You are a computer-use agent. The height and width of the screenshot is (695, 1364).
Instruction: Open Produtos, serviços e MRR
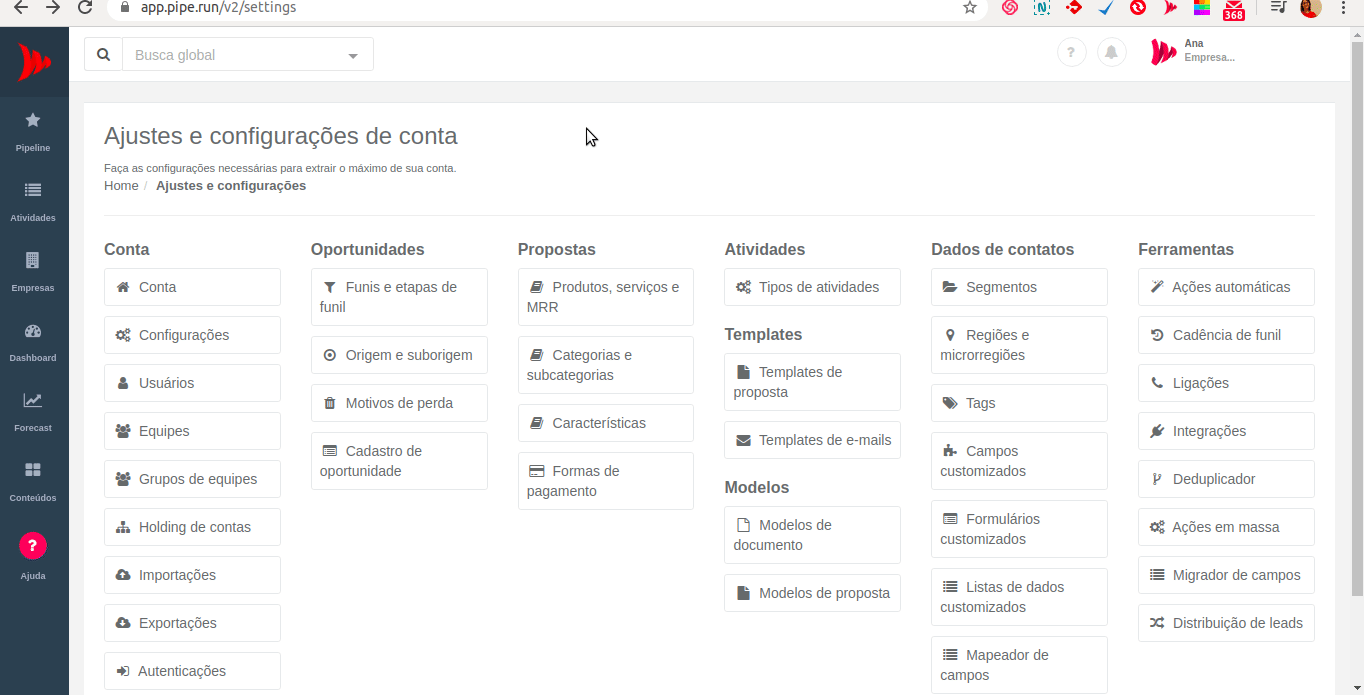tap(606, 297)
